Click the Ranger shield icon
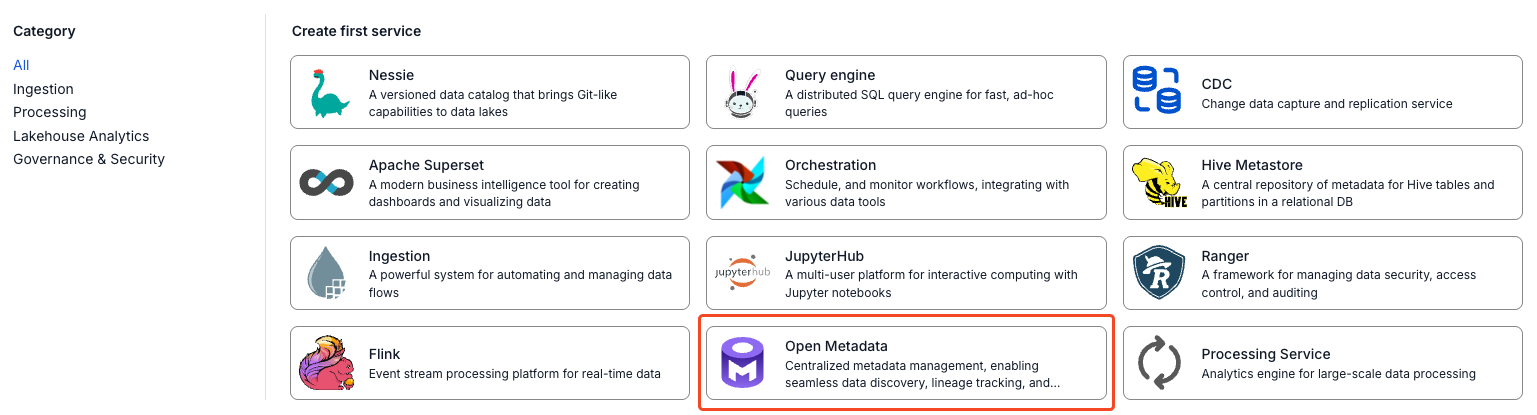1537x415 pixels. click(1158, 274)
